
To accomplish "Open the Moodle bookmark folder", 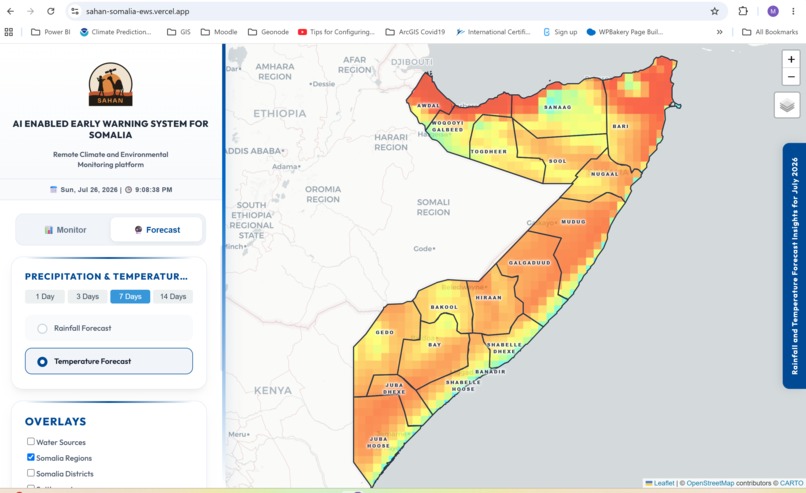I will click(x=219, y=32).
